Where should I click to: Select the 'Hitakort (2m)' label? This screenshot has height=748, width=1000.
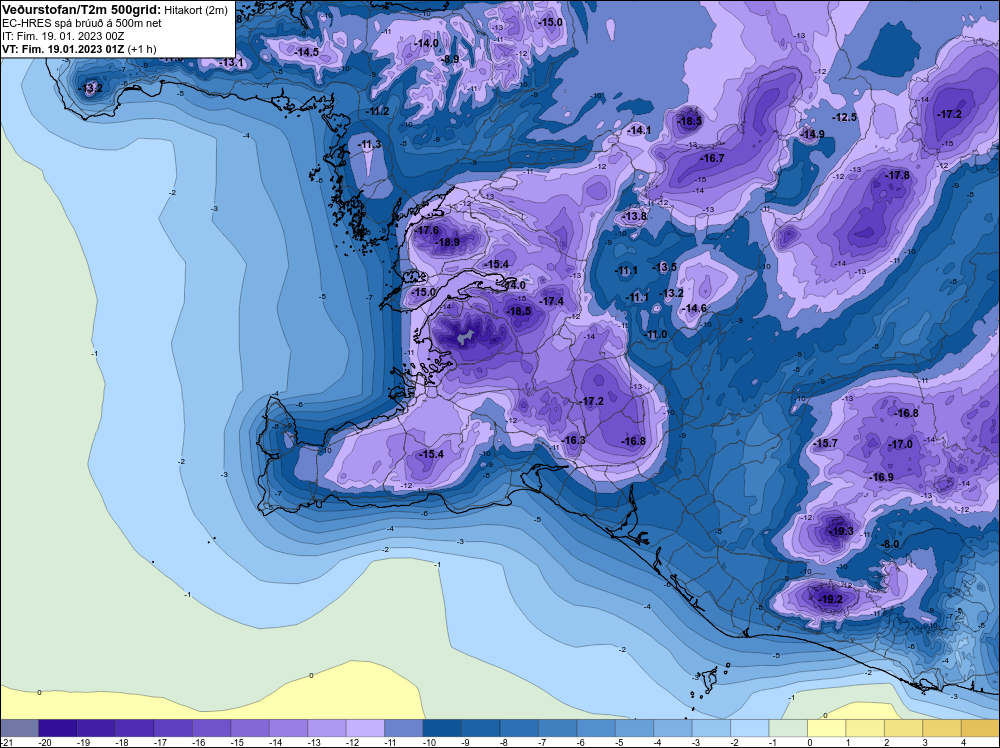pos(196,10)
